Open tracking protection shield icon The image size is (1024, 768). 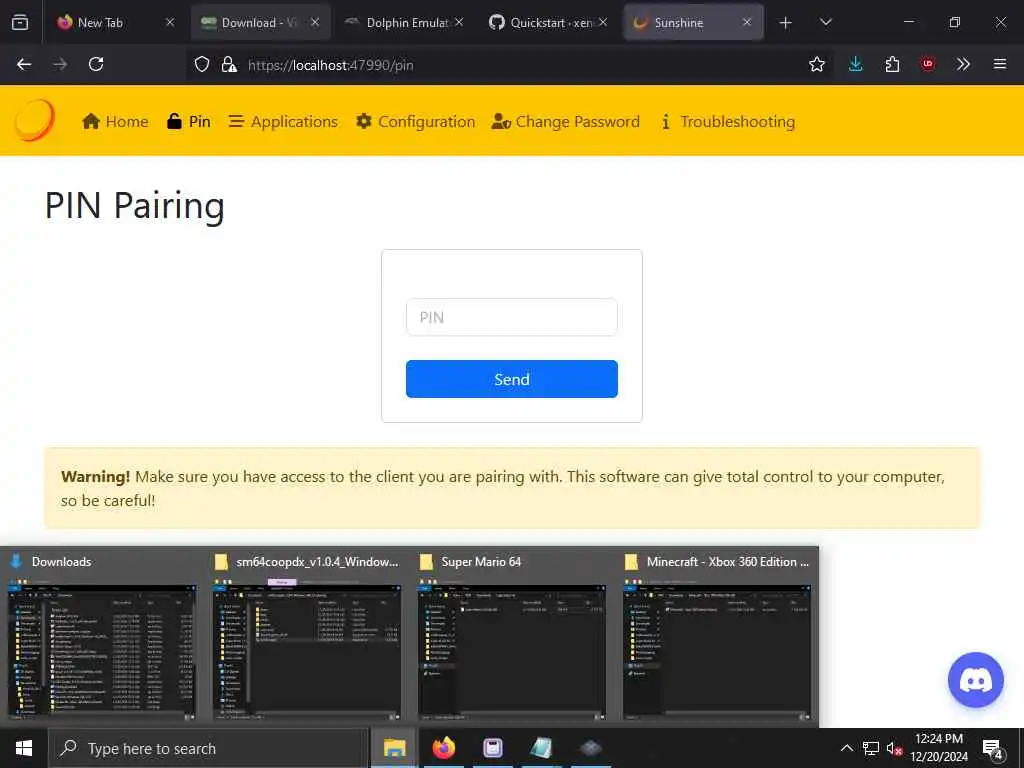[x=202, y=64]
